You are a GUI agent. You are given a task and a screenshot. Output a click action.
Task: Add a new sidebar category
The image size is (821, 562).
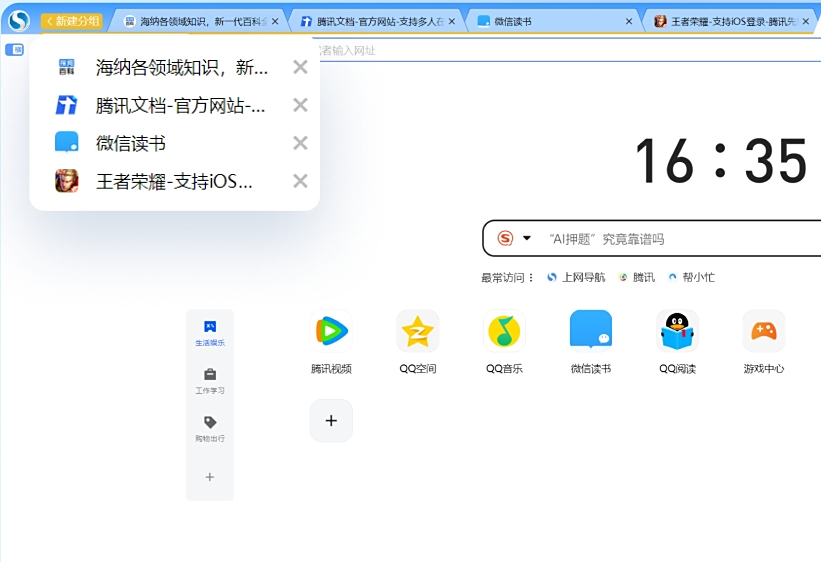click(210, 477)
